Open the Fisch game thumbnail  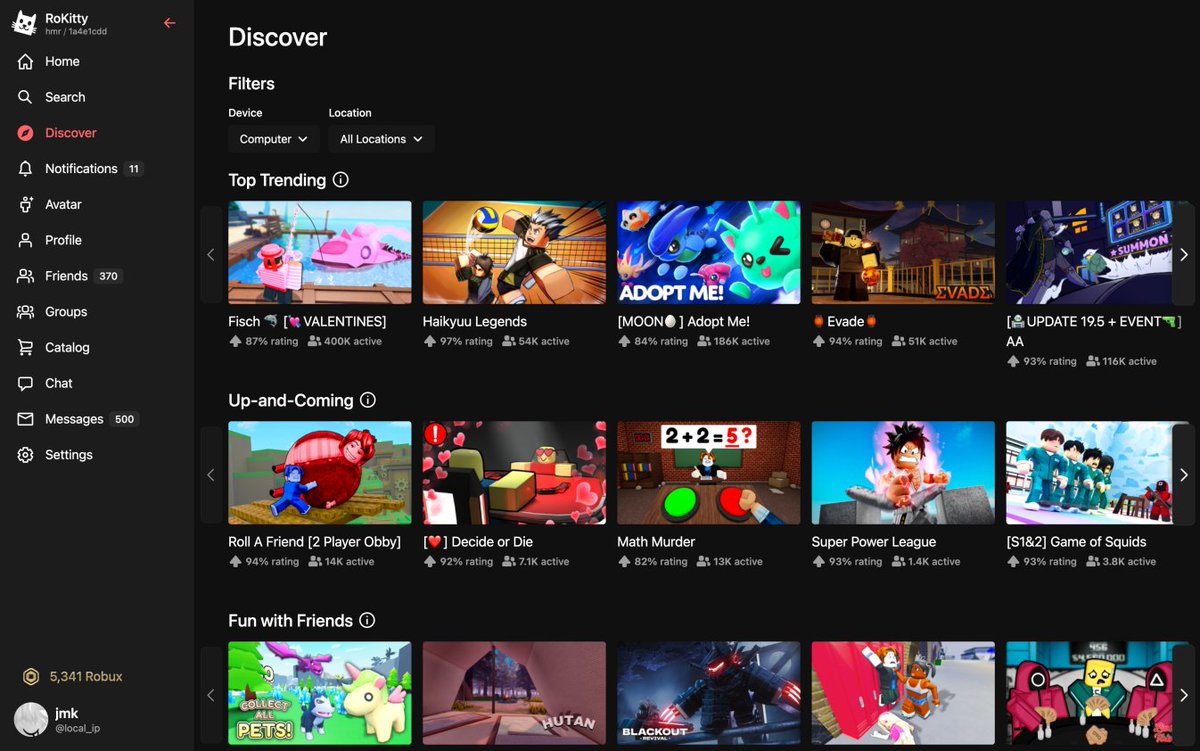tap(320, 252)
